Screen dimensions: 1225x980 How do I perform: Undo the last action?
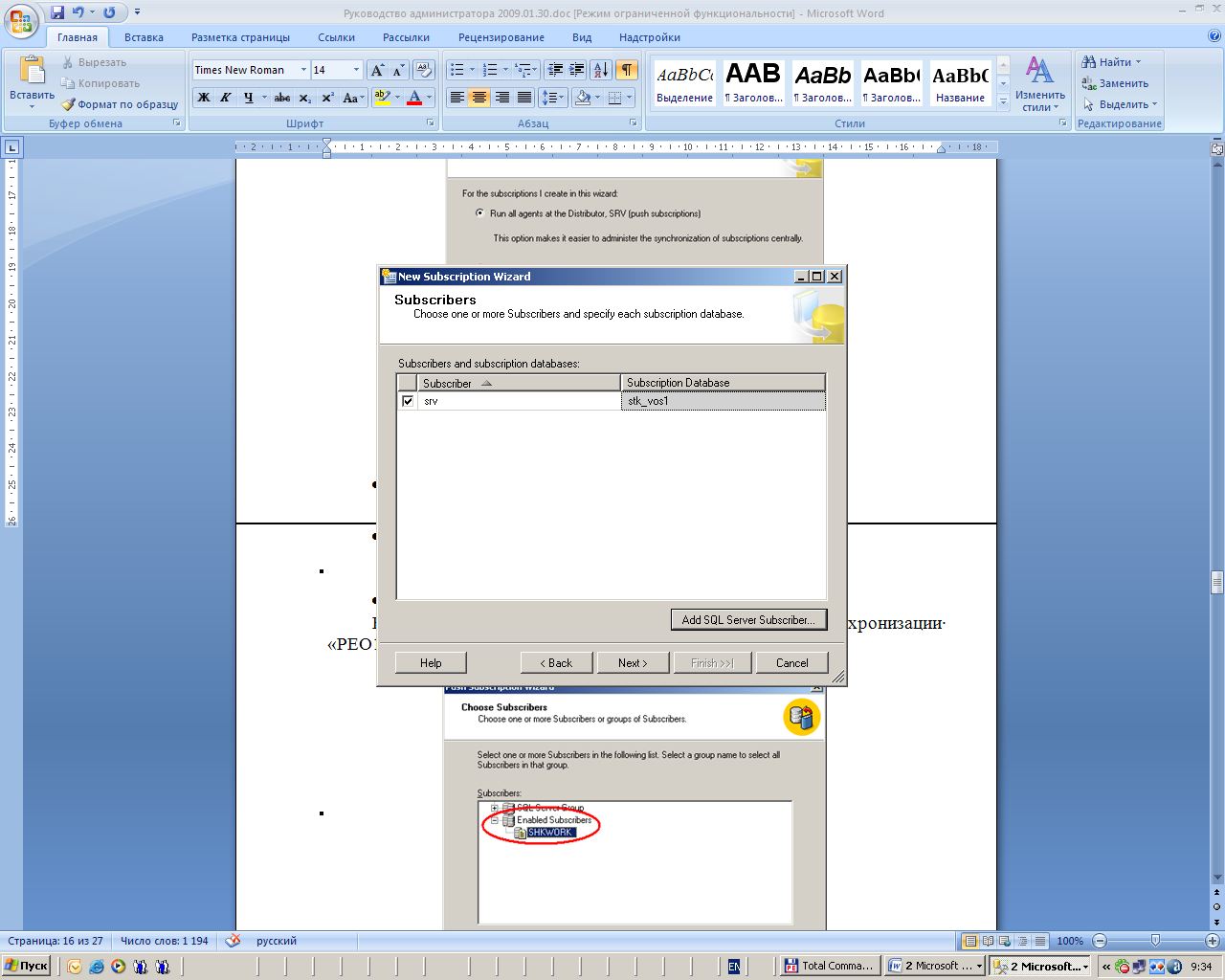click(78, 12)
